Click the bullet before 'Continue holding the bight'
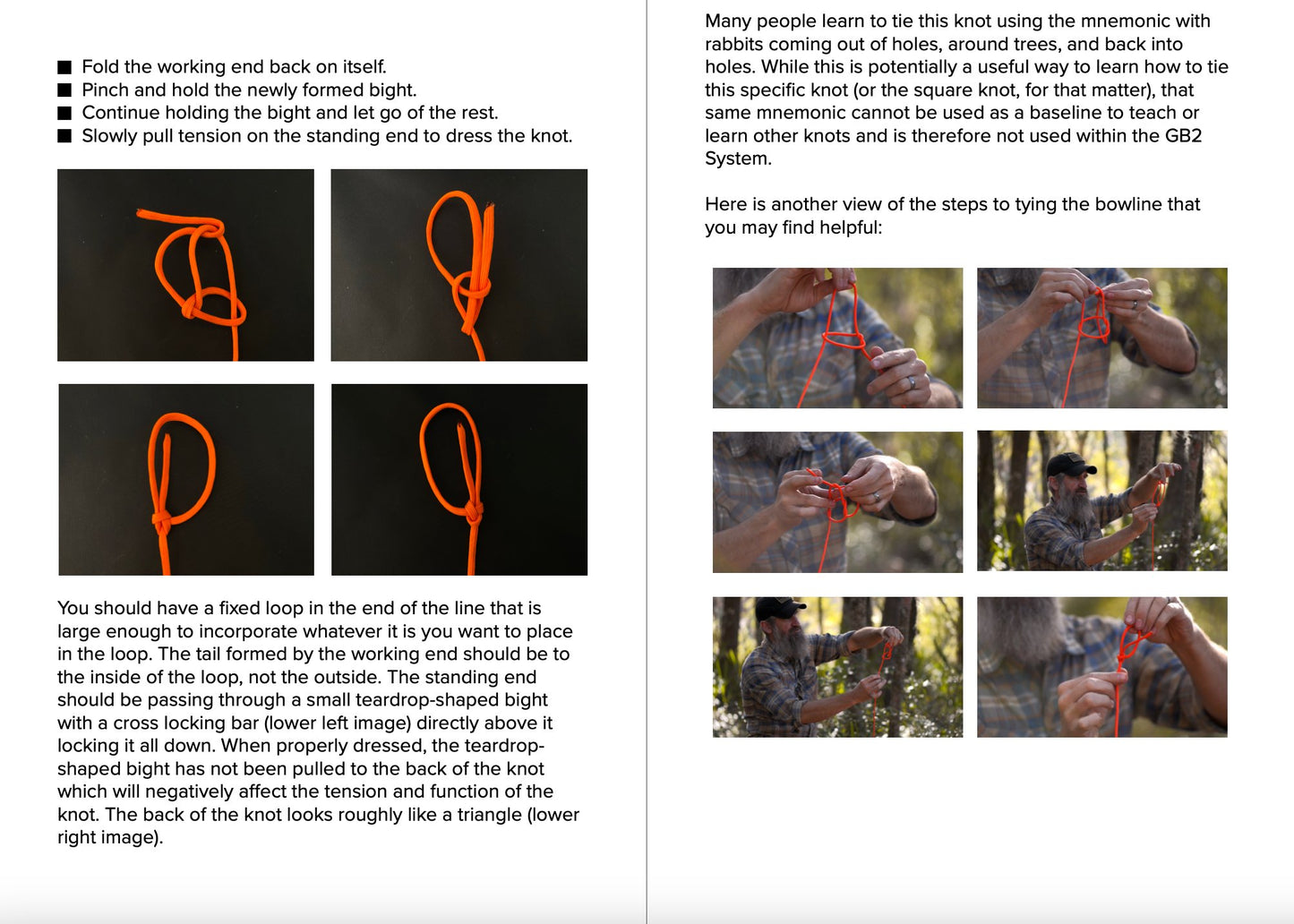Viewport: 1294px width, 924px height. [x=64, y=113]
